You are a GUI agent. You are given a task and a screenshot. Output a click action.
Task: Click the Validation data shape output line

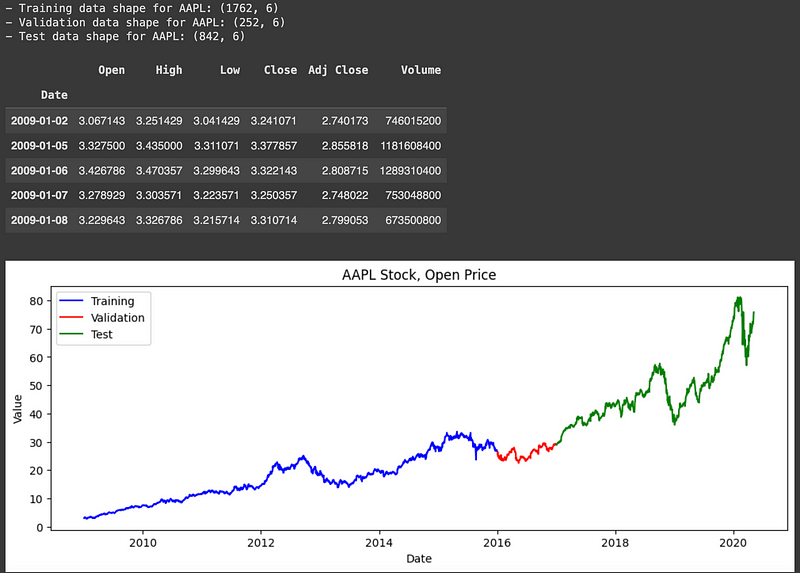(145, 22)
